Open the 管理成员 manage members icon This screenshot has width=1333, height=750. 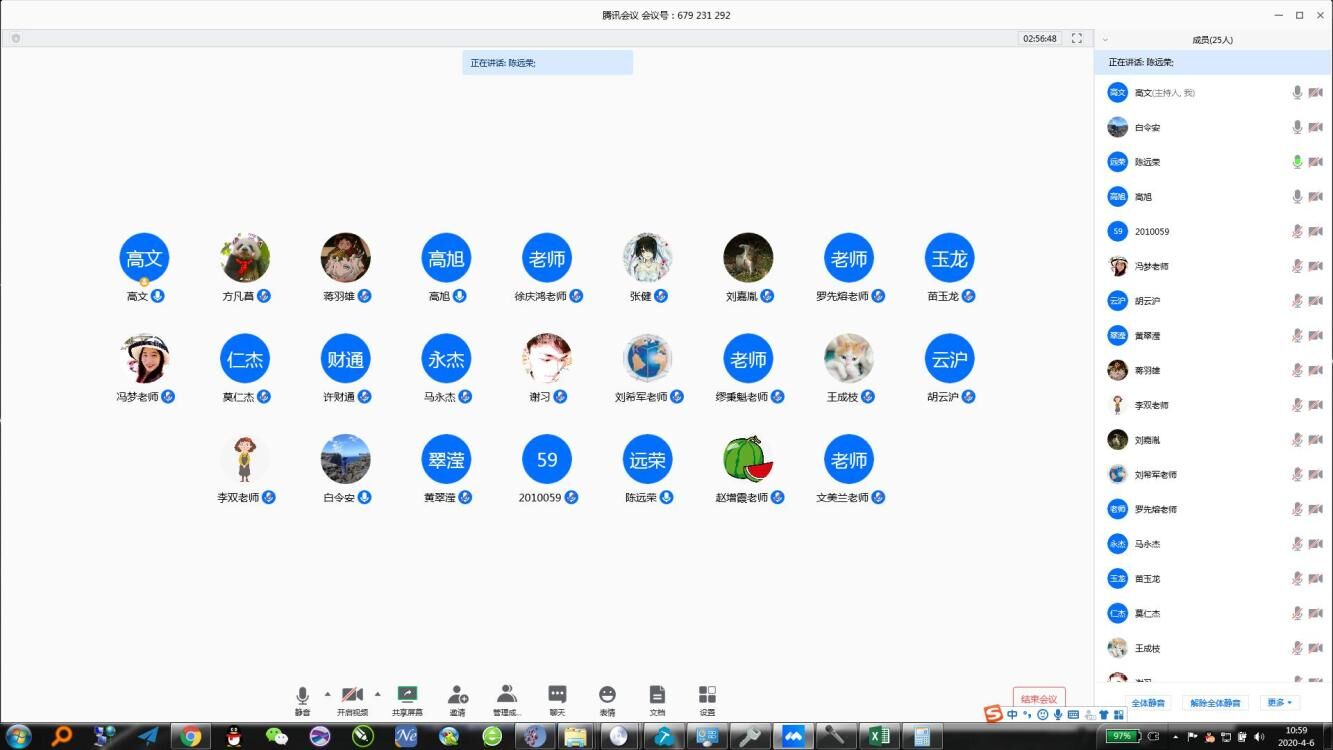click(507, 695)
